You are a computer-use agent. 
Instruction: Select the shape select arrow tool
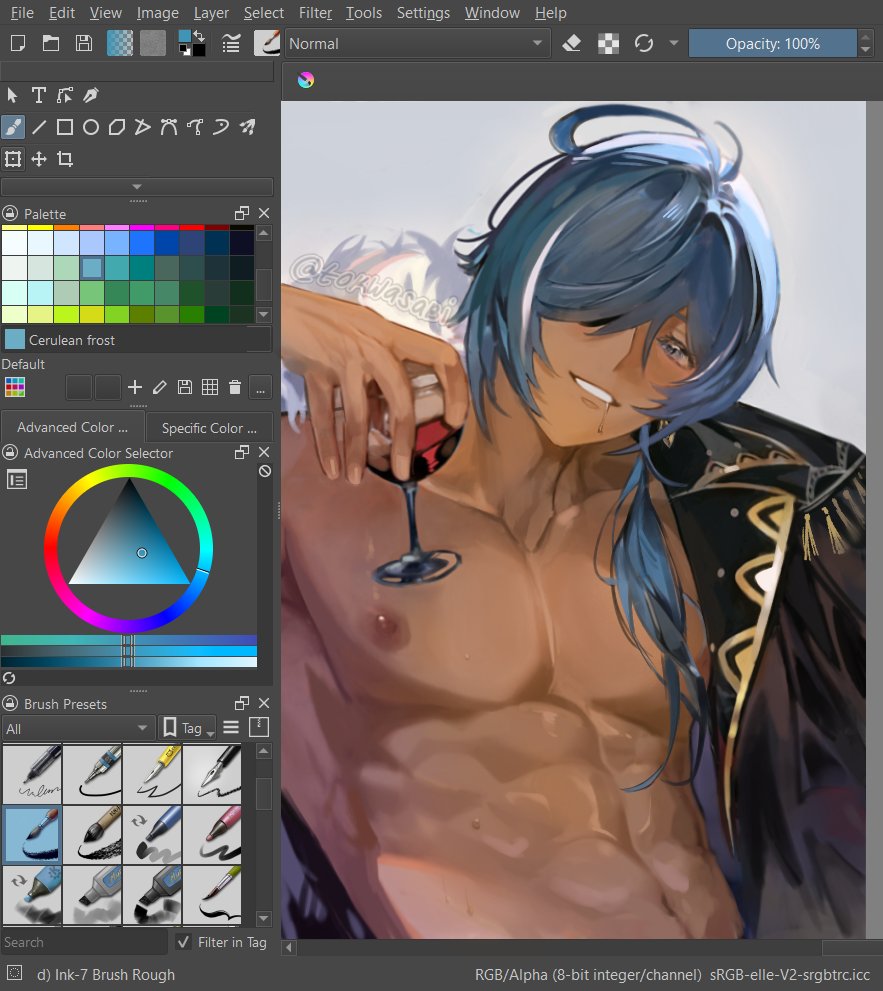tap(12, 95)
